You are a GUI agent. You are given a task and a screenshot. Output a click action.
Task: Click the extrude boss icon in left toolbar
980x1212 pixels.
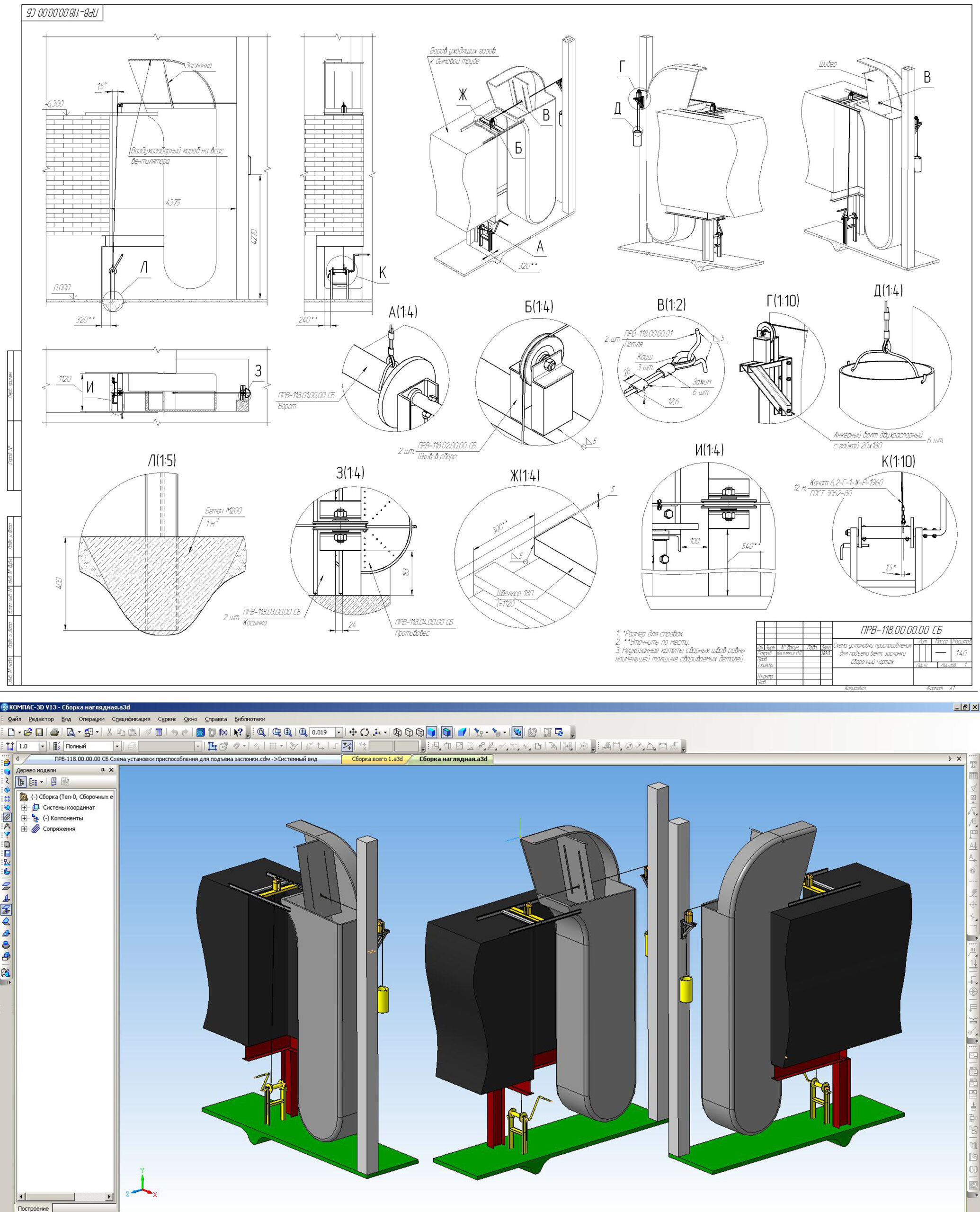[x=6, y=957]
